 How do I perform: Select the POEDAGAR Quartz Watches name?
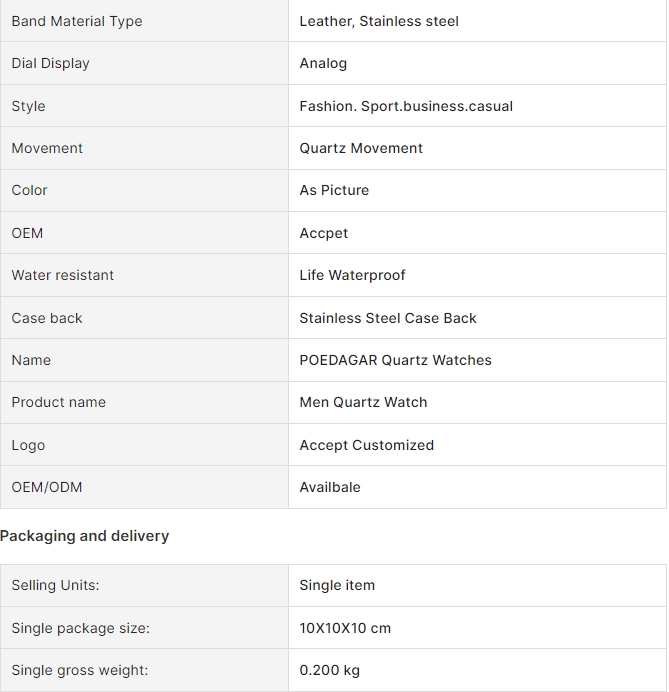coord(395,360)
